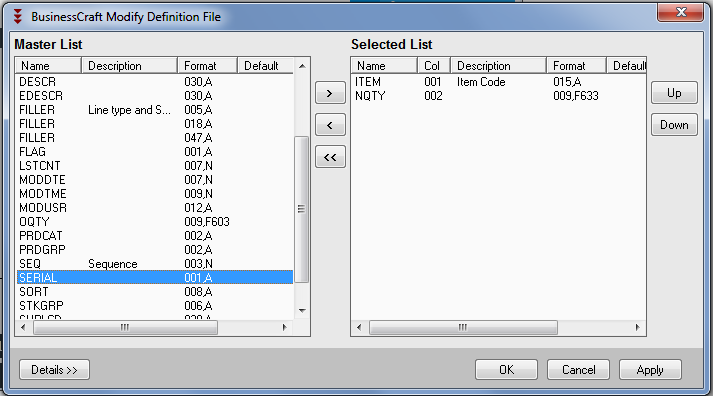Screen dimensions: 713x396
Task: Select NQTY row in Selected List
Action: point(498,96)
